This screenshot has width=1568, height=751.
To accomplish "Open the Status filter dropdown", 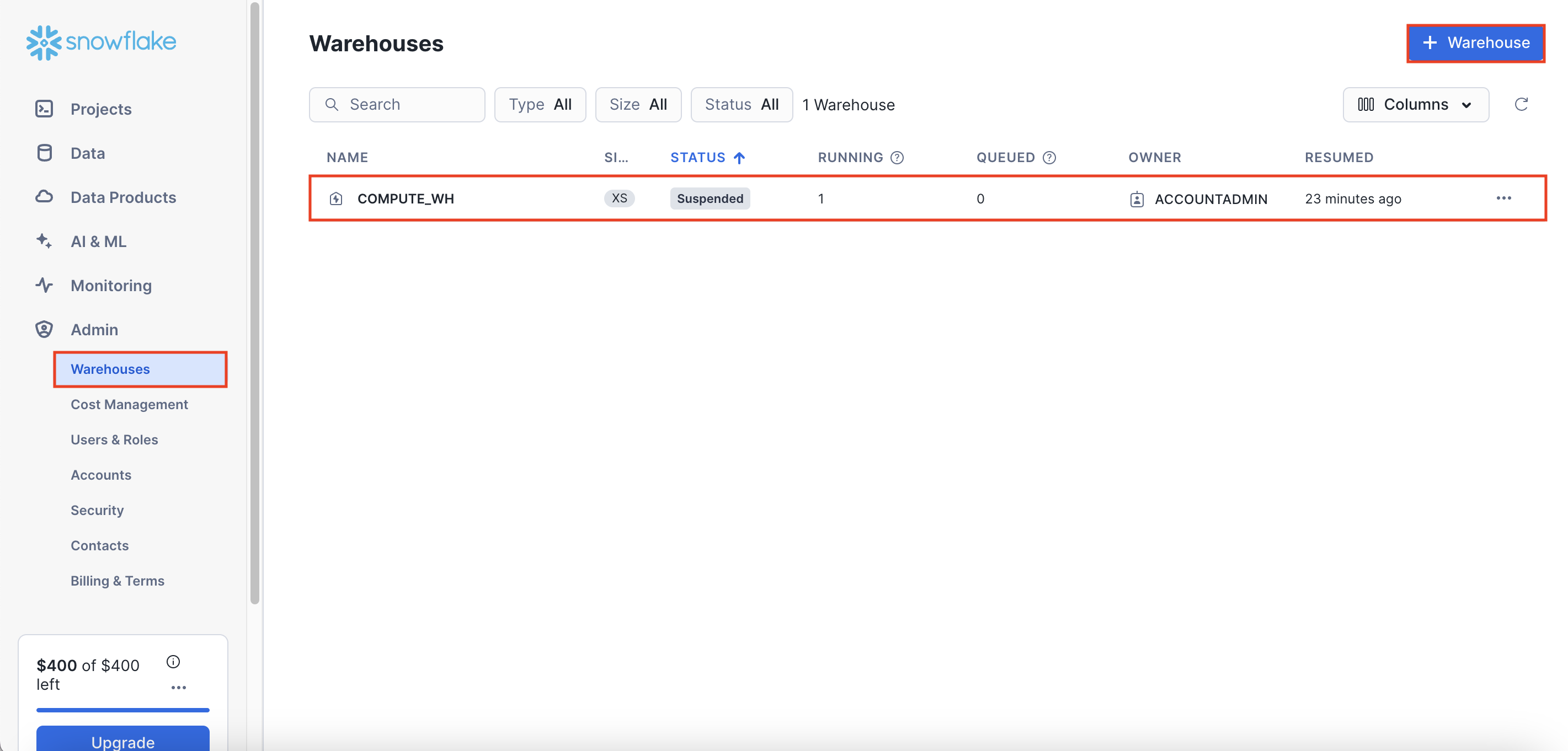I will (x=742, y=105).
